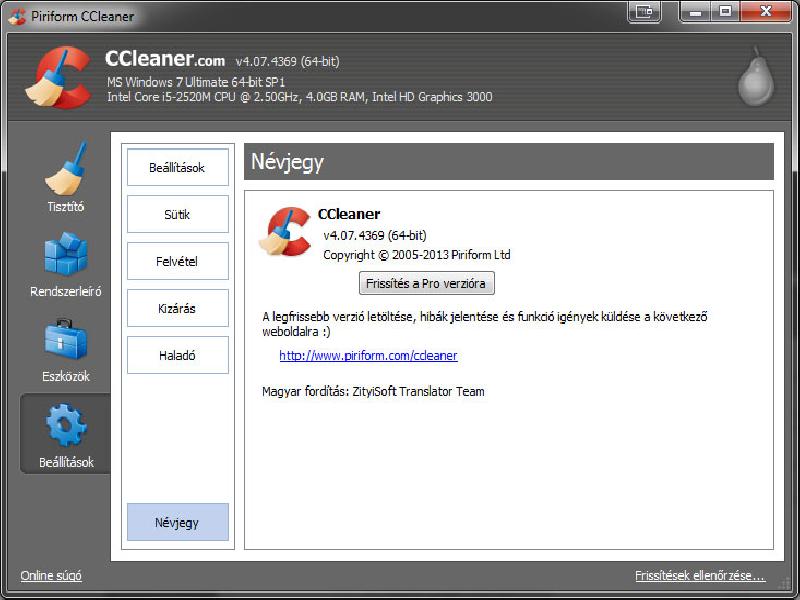The height and width of the screenshot is (600, 800).
Task: Maximize the CCleaner window
Action: coord(725,11)
